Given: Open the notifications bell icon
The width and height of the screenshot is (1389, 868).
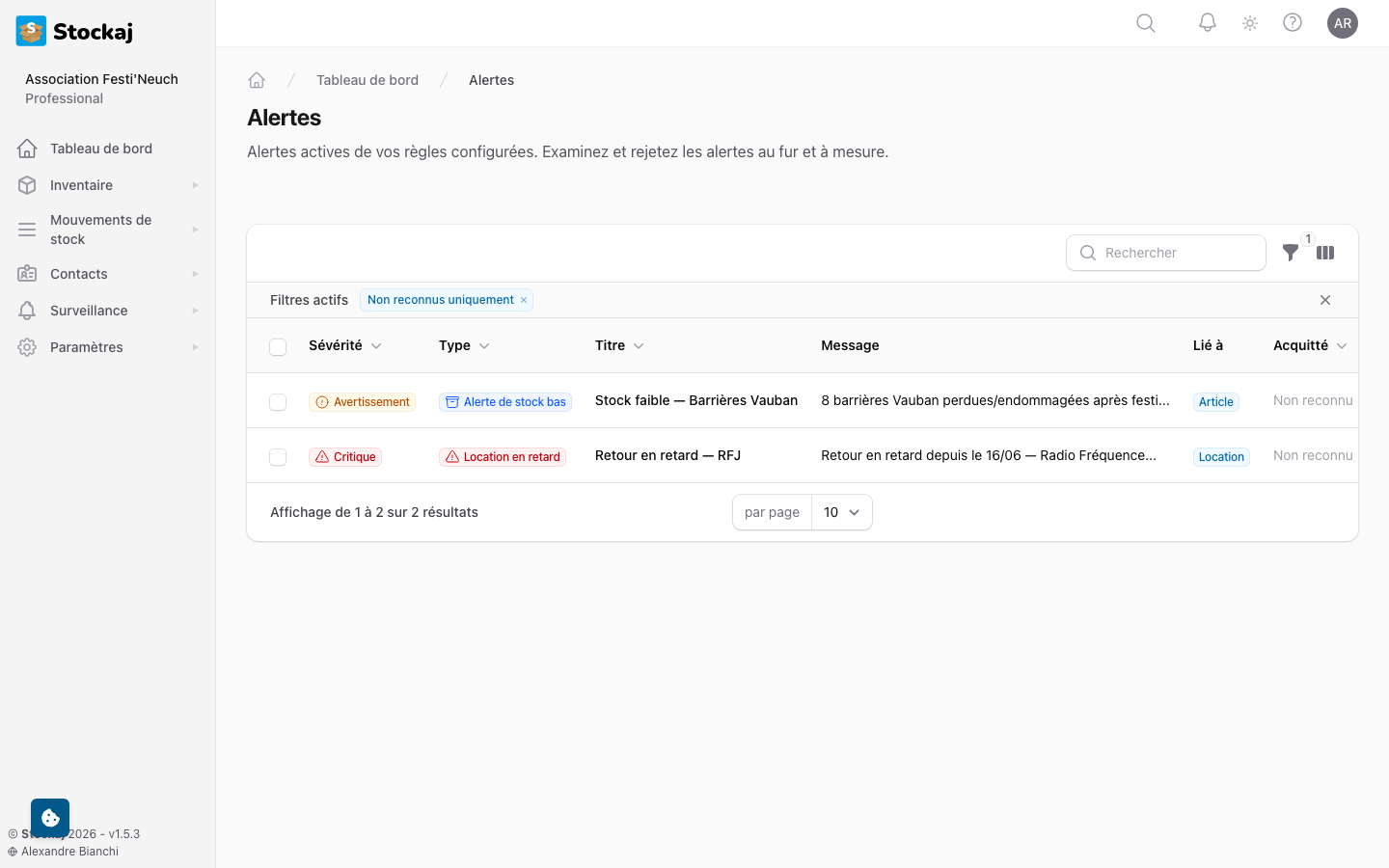Looking at the screenshot, I should [x=1208, y=23].
